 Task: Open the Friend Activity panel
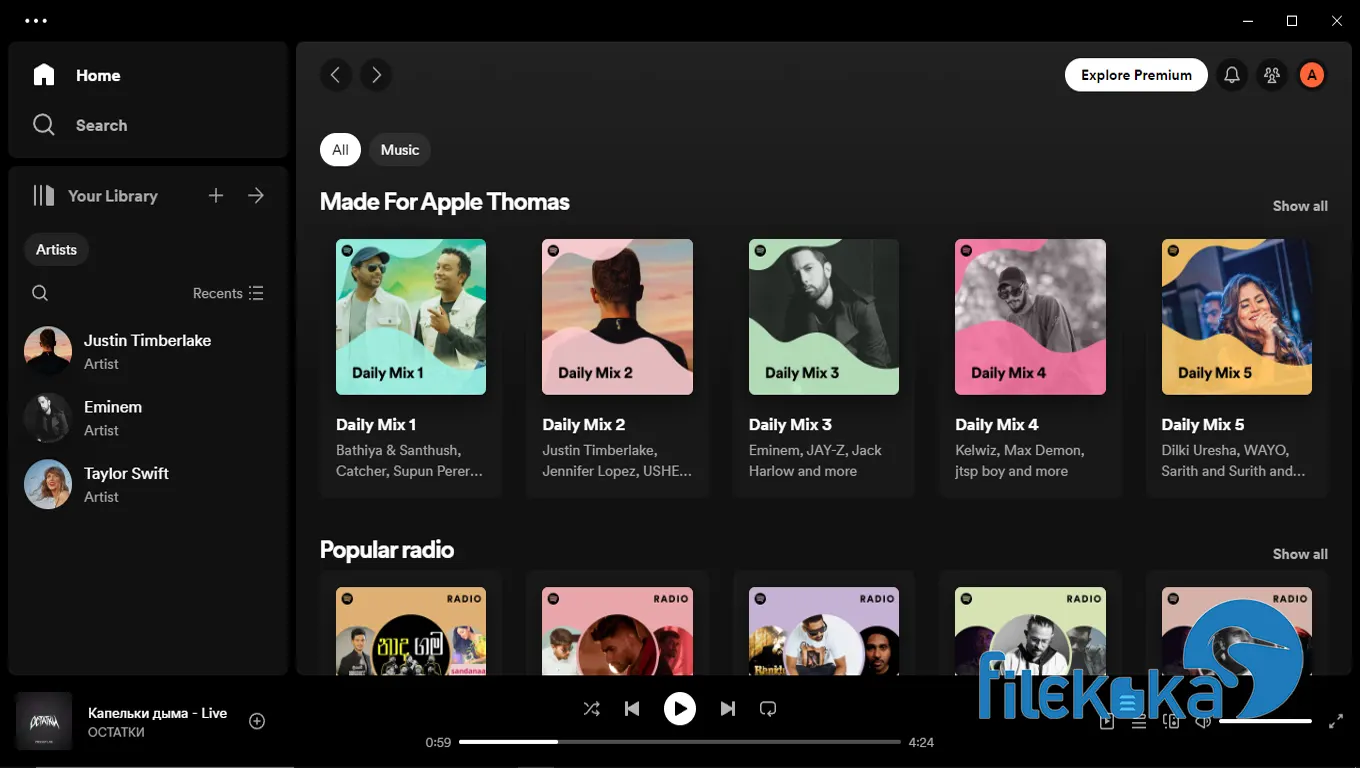[x=1272, y=75]
